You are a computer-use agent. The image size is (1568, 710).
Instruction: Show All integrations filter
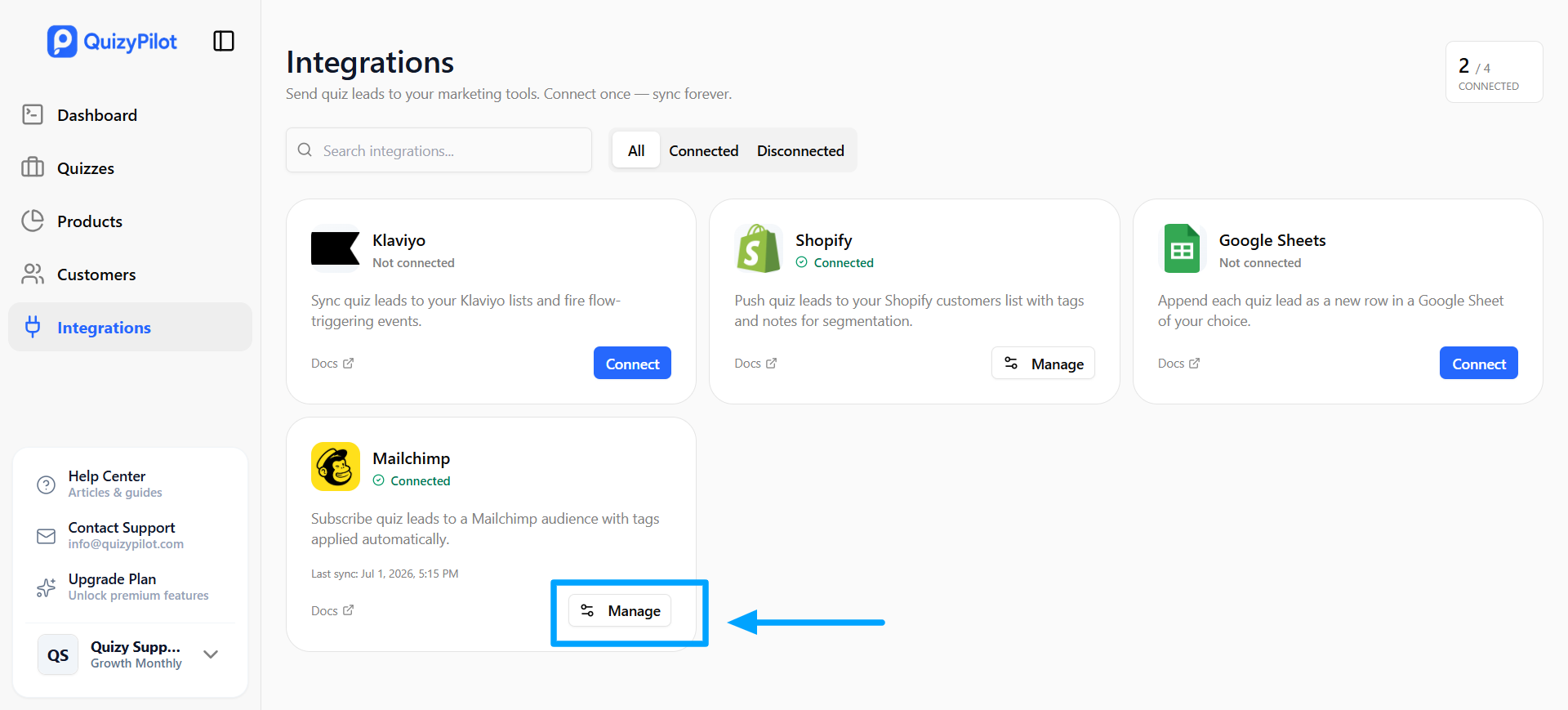coord(636,150)
